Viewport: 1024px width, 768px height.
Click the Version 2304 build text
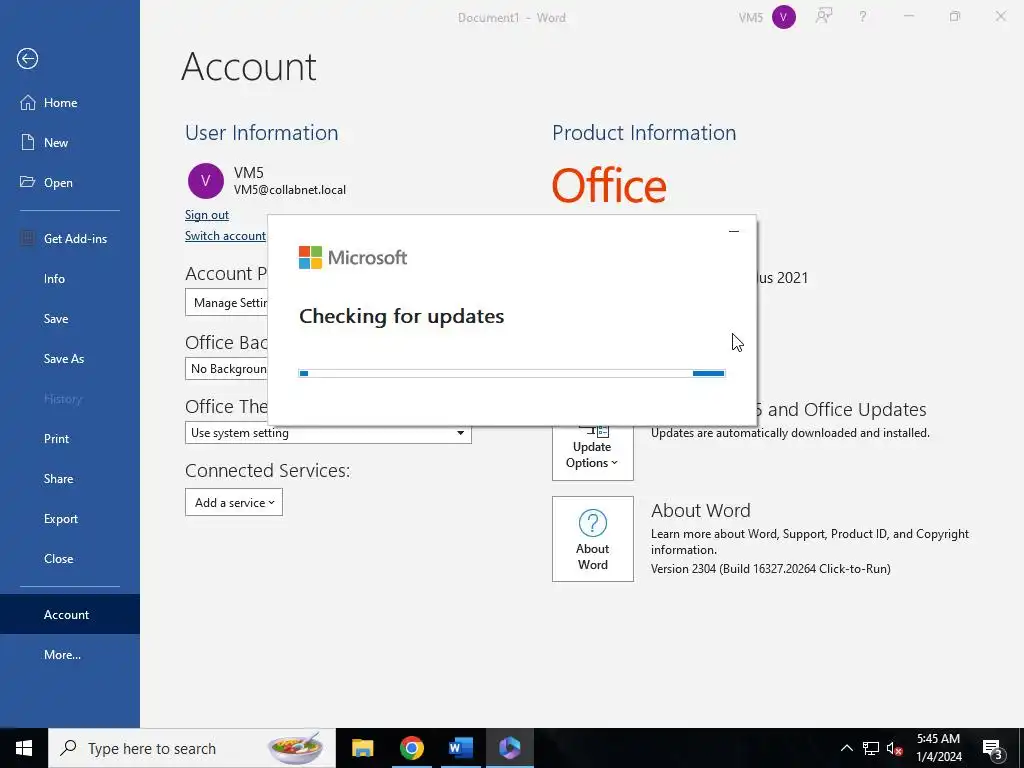pos(771,569)
